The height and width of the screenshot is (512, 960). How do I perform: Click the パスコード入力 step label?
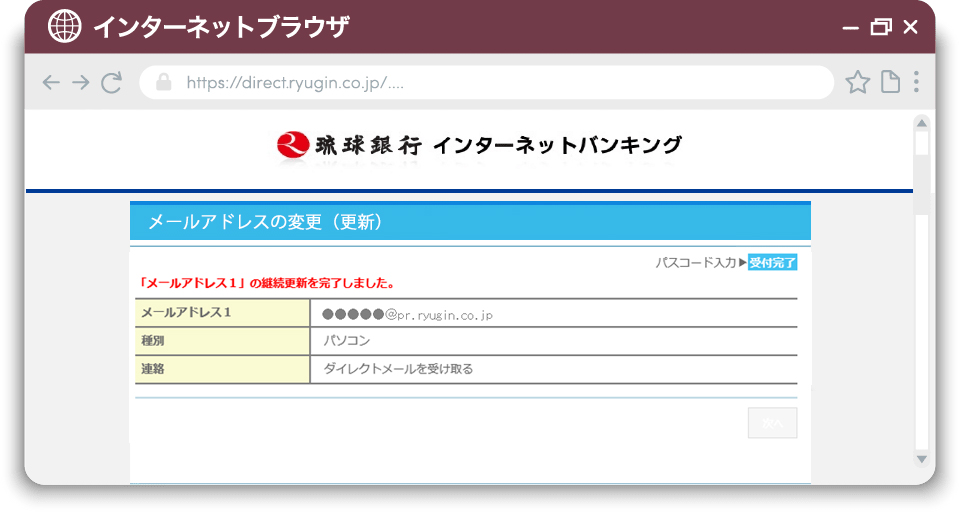coord(696,263)
